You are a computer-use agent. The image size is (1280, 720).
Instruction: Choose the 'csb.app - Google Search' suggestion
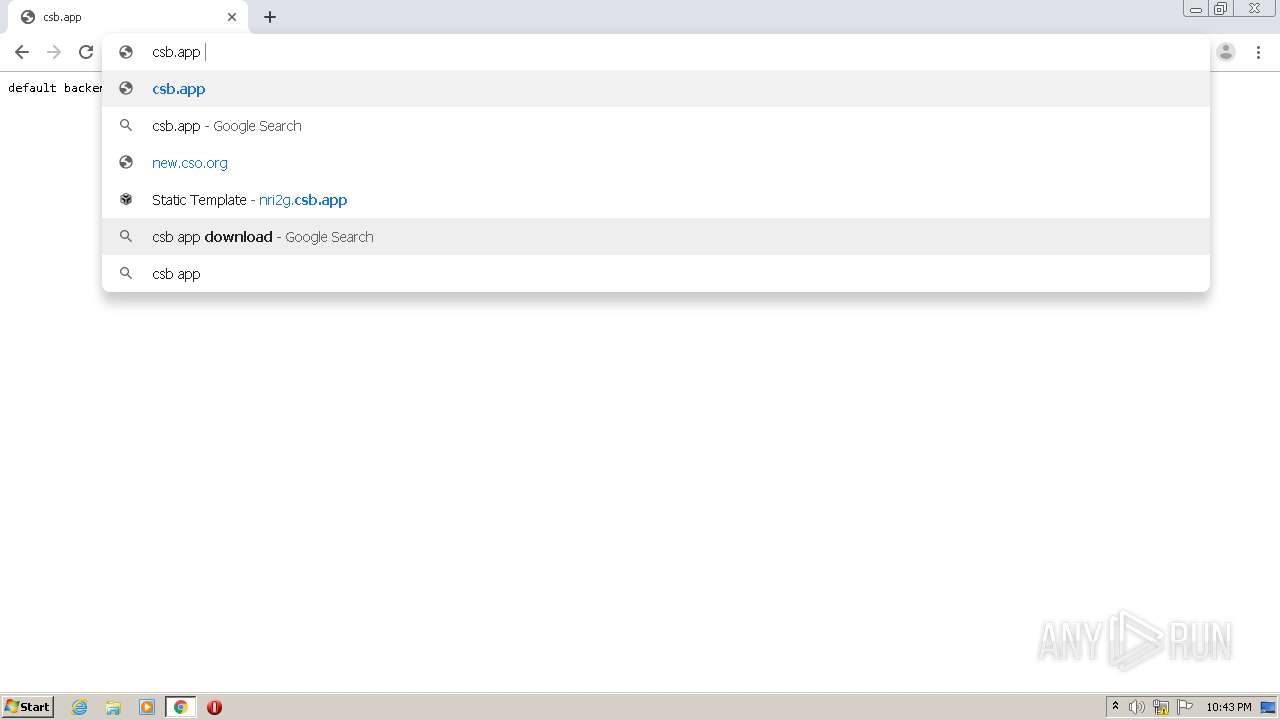(x=656, y=126)
